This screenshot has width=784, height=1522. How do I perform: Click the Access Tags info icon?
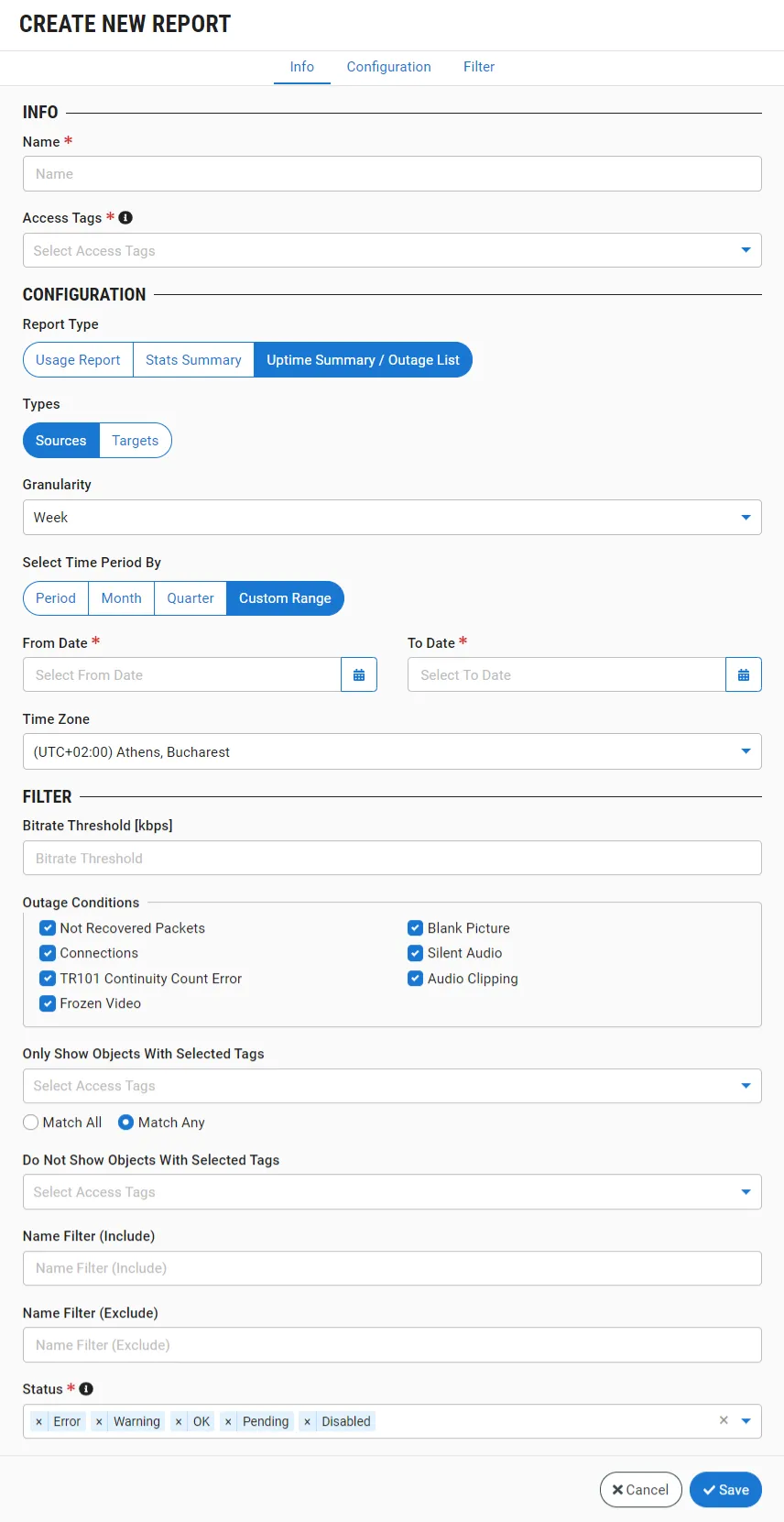(126, 218)
